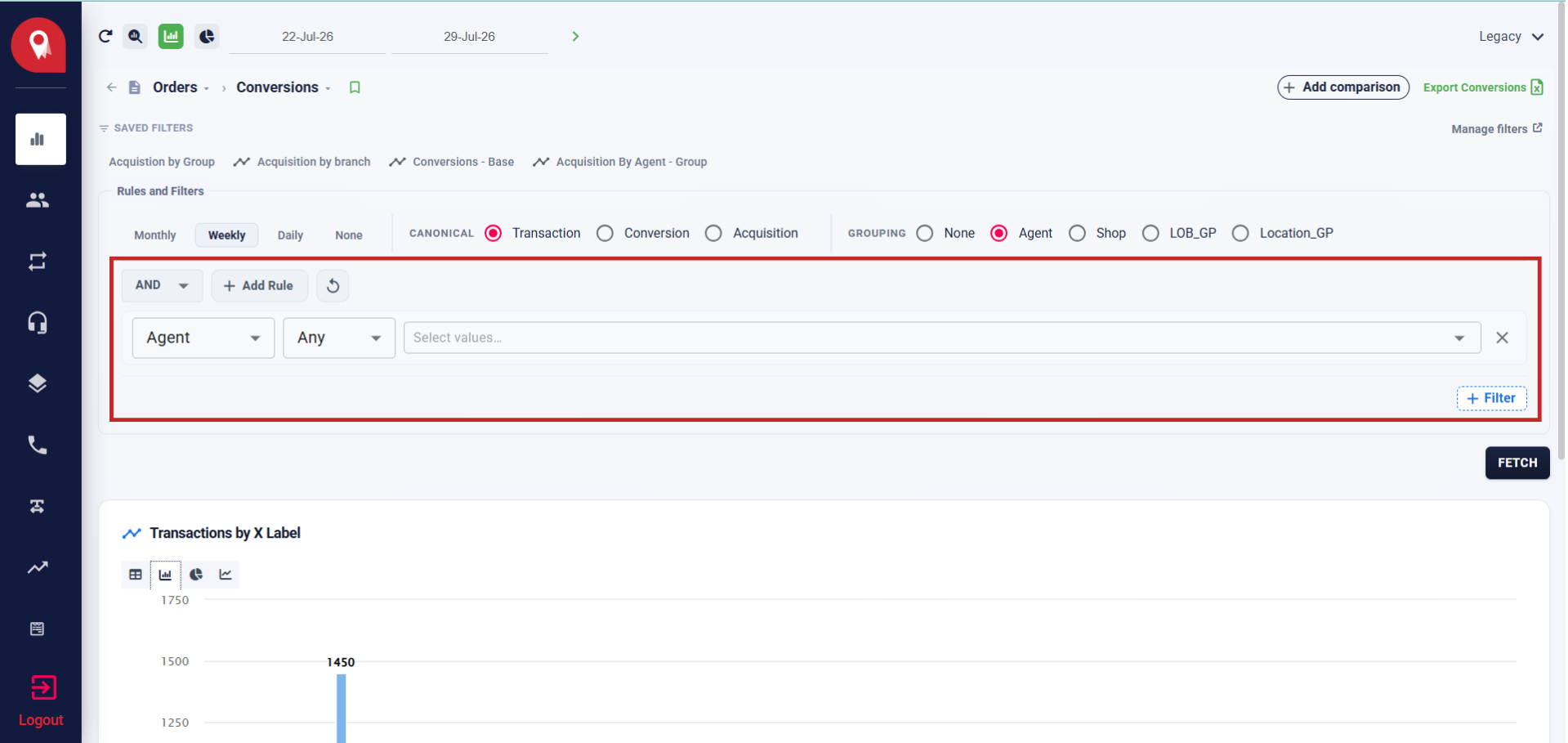The image size is (1568, 743).
Task: Set grouping to LOB_GP radio button
Action: tap(1150, 233)
